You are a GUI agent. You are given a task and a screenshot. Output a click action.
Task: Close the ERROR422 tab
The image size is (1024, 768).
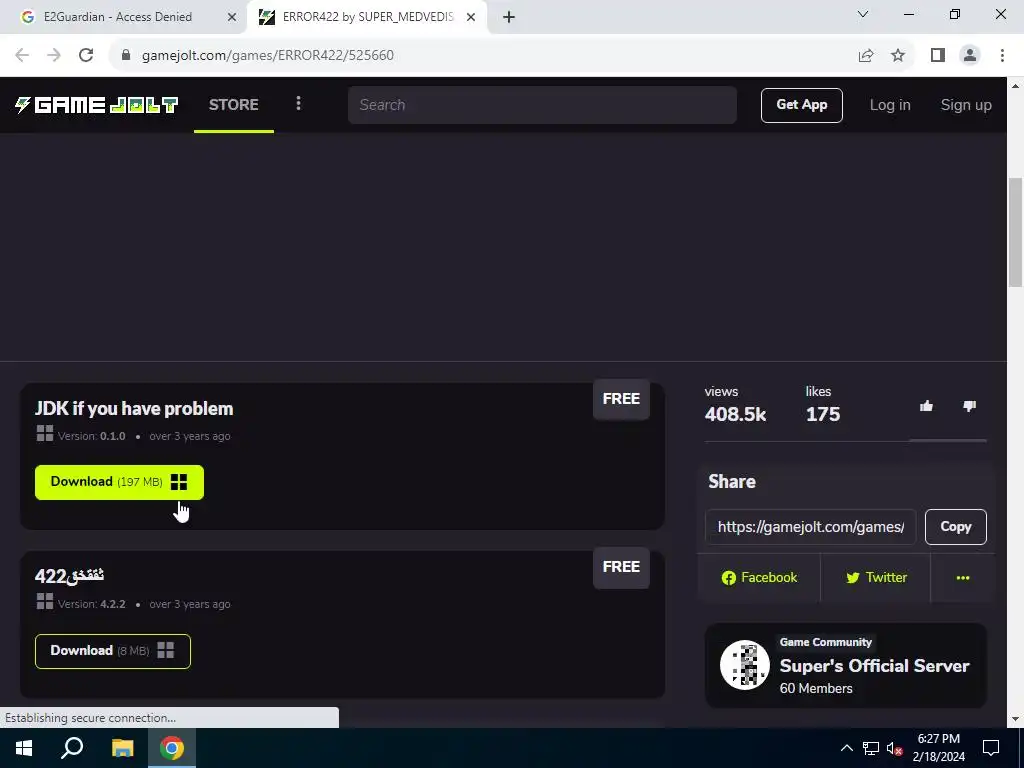pyautogui.click(x=471, y=18)
